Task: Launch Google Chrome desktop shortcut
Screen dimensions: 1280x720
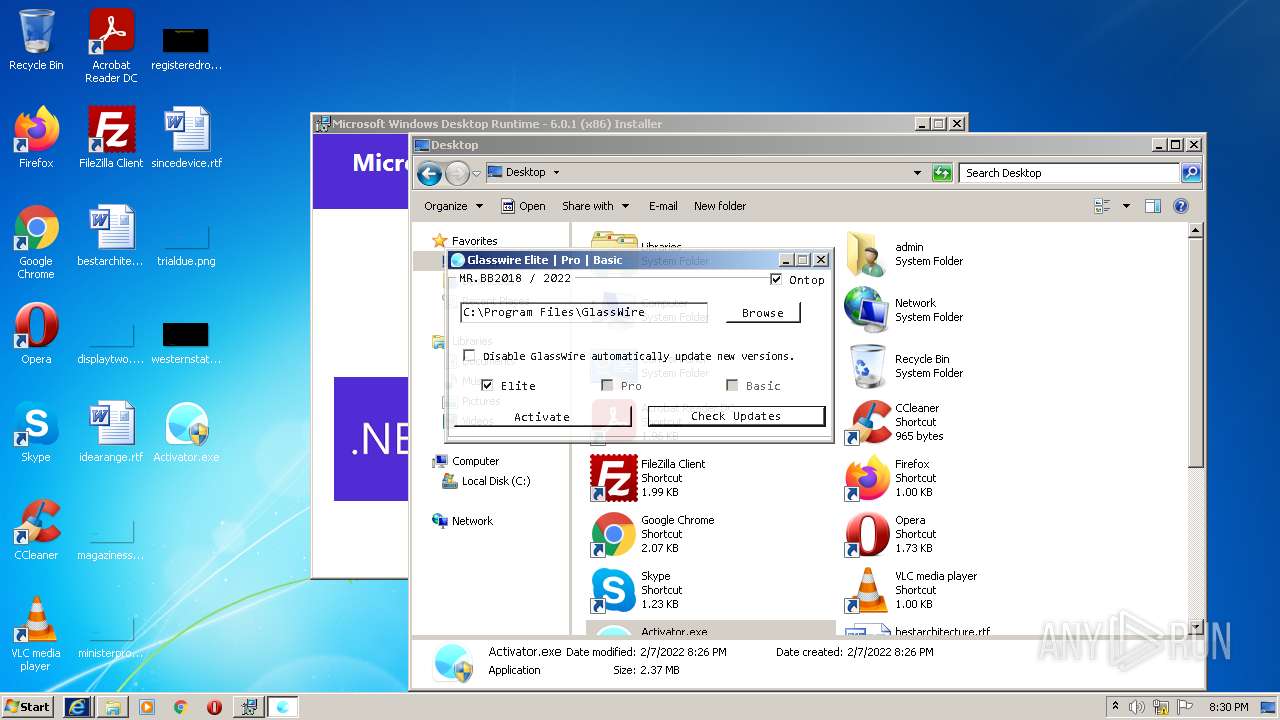Action: pyautogui.click(x=36, y=242)
